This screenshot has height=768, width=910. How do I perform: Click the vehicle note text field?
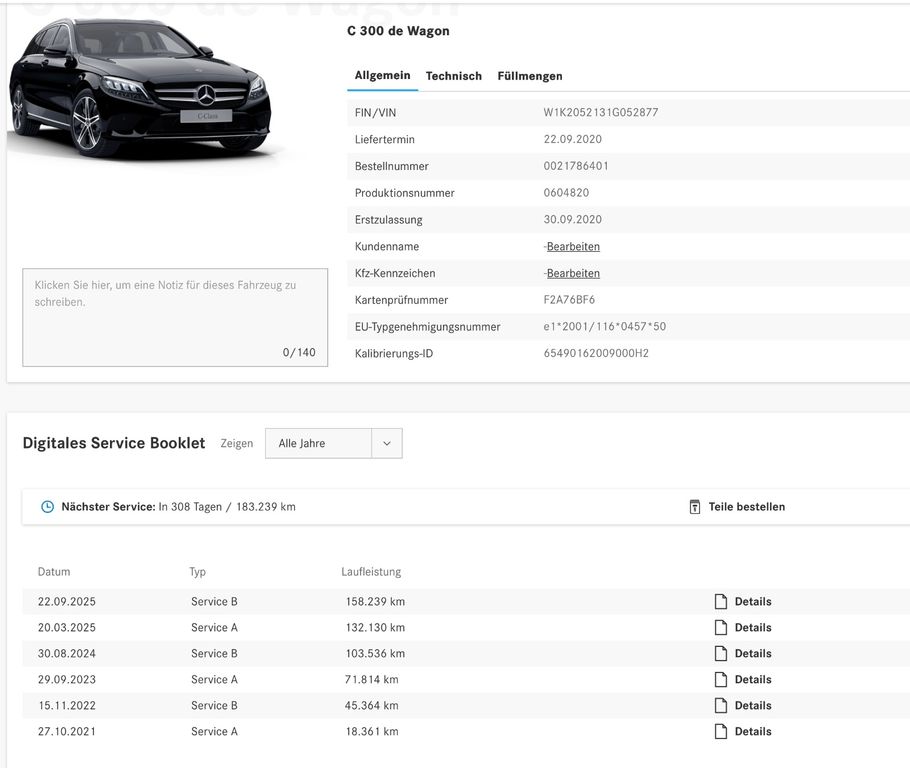[x=175, y=317]
